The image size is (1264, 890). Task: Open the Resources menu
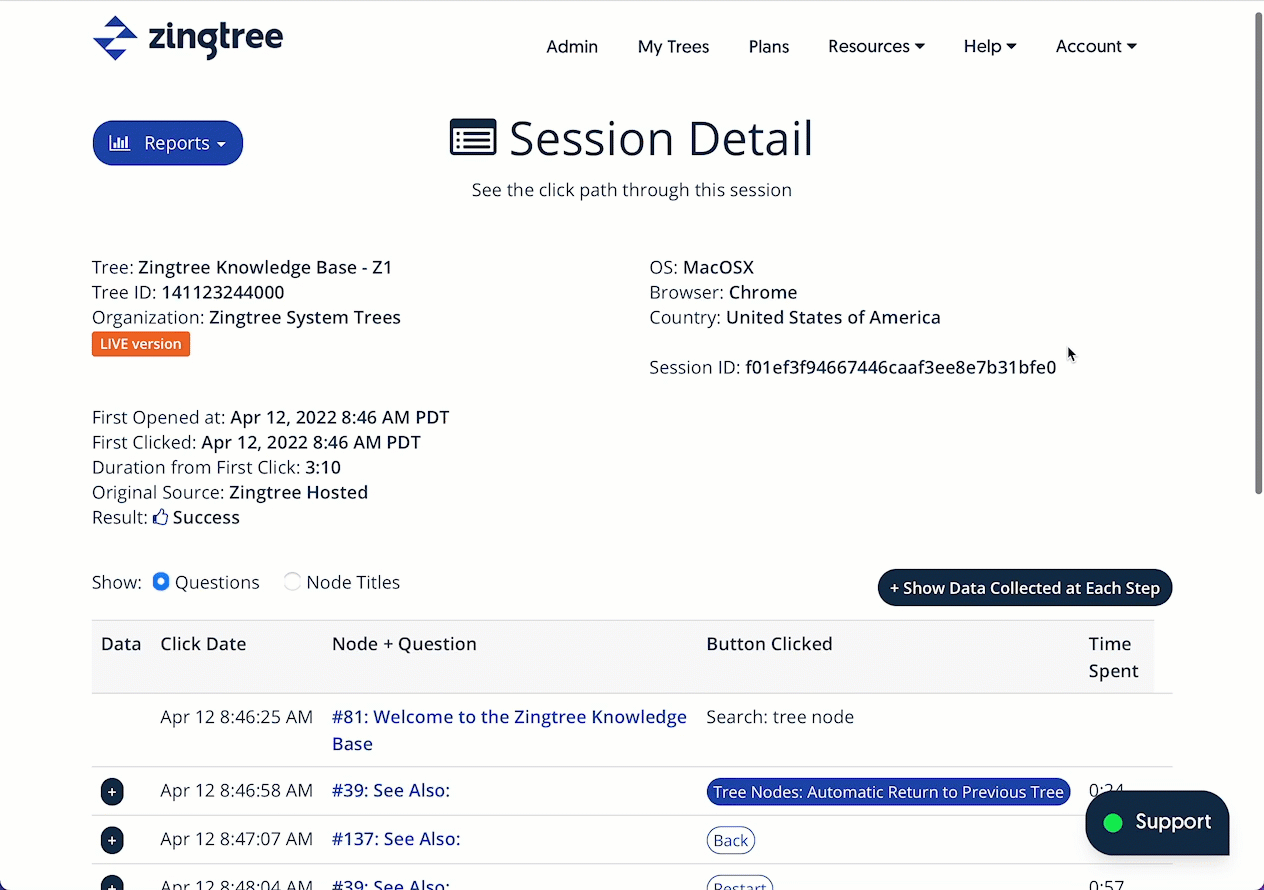[x=876, y=46]
